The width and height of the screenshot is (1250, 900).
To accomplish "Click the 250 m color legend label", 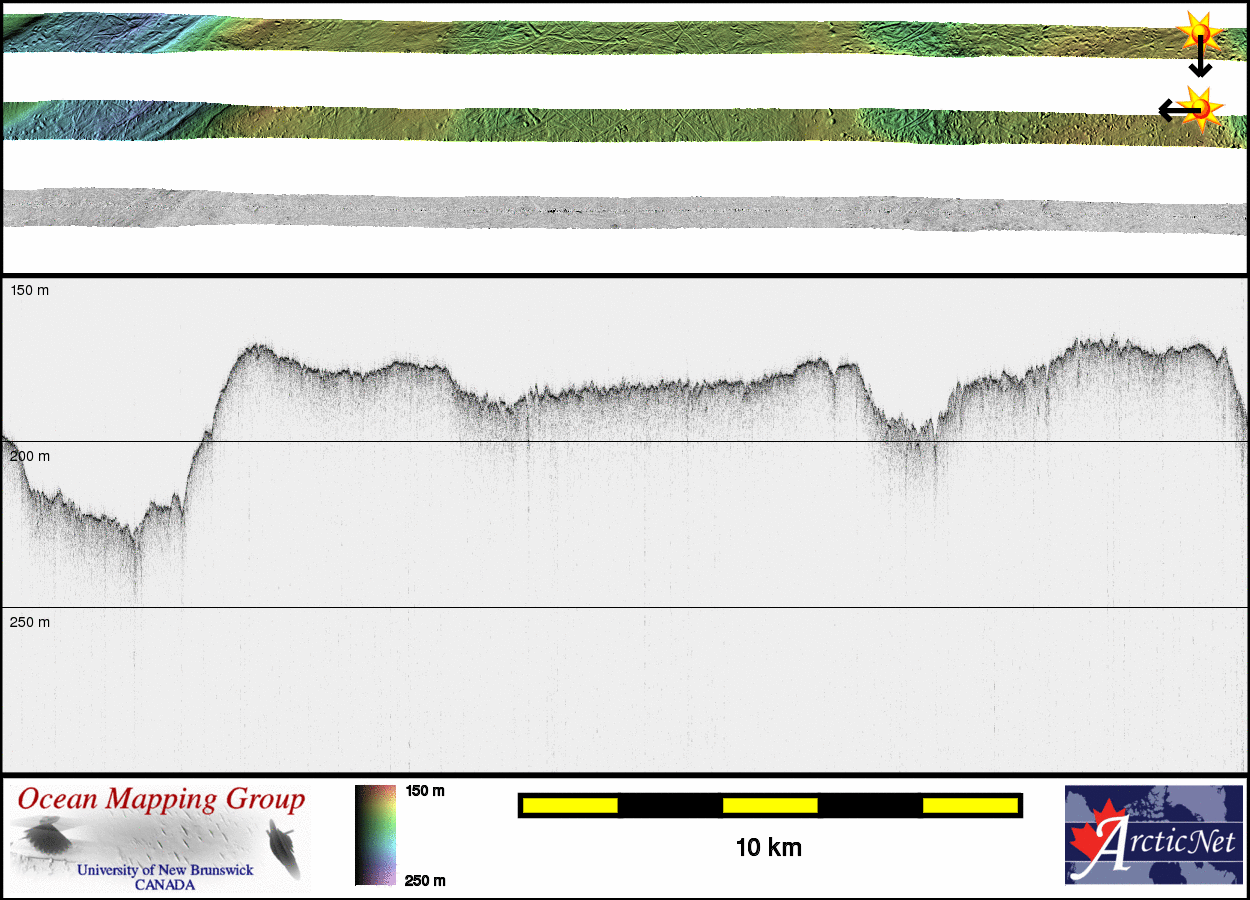I will point(424,880).
